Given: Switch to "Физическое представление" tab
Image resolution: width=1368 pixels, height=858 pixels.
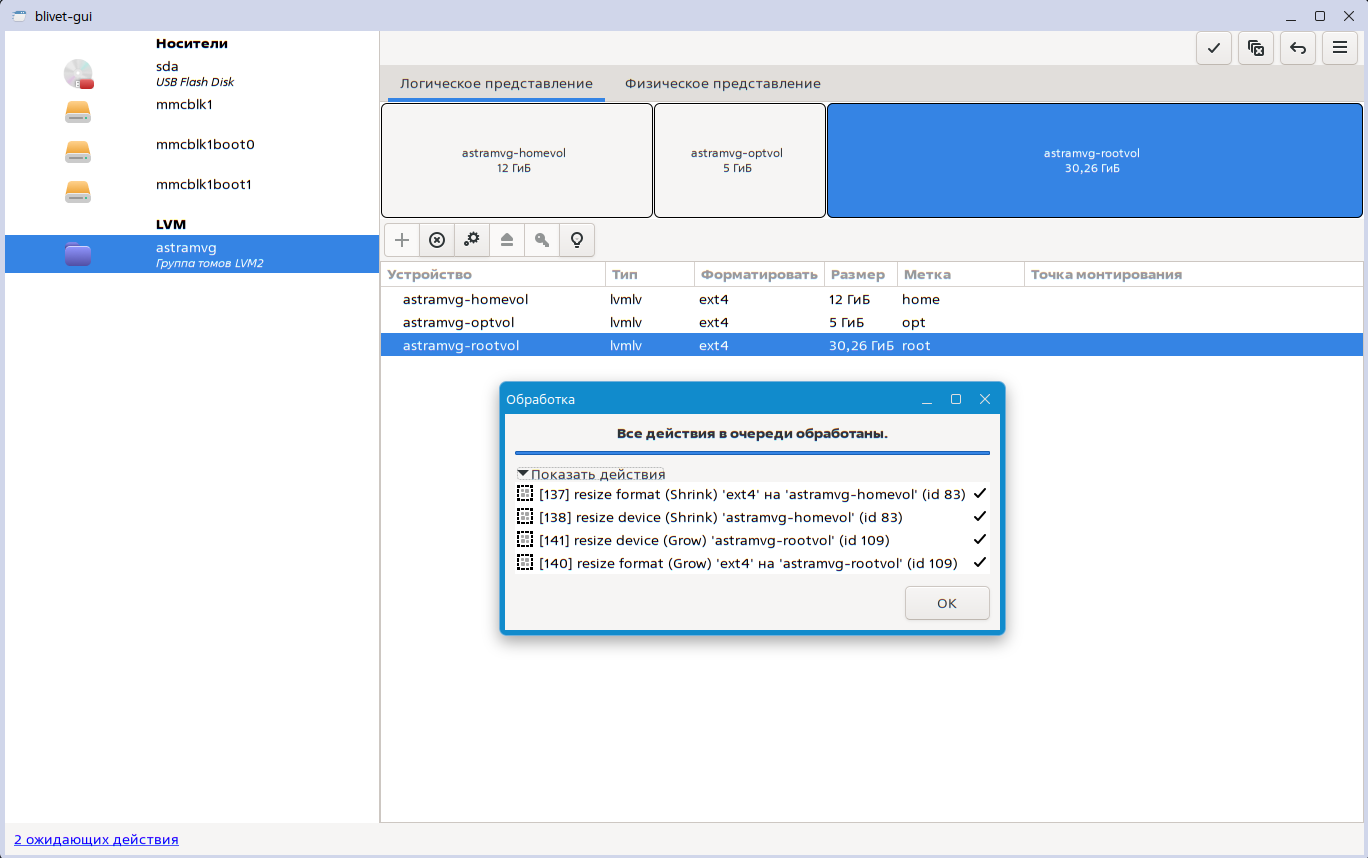Looking at the screenshot, I should pyautogui.click(x=722, y=84).
